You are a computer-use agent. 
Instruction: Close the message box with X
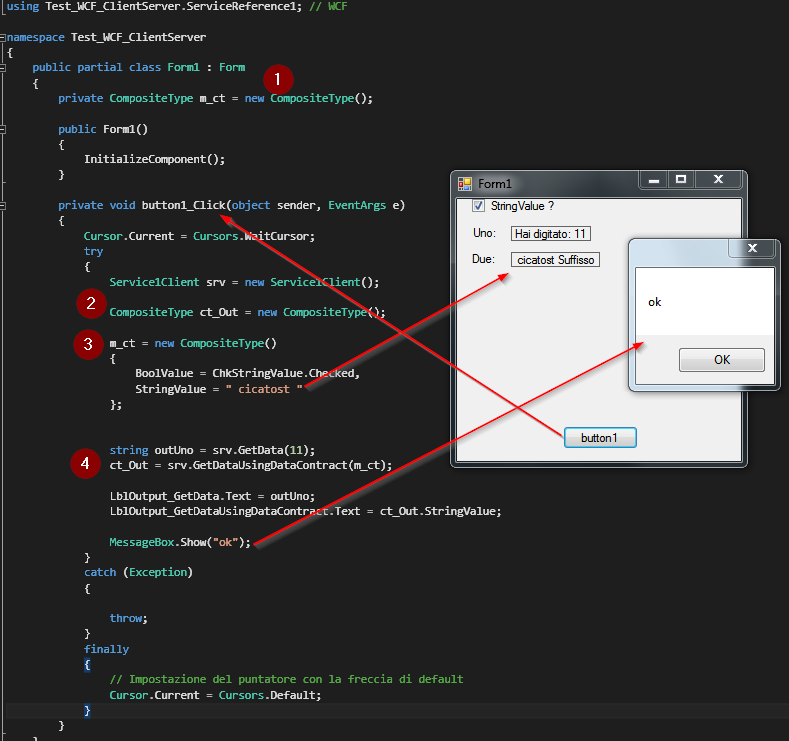point(752,248)
